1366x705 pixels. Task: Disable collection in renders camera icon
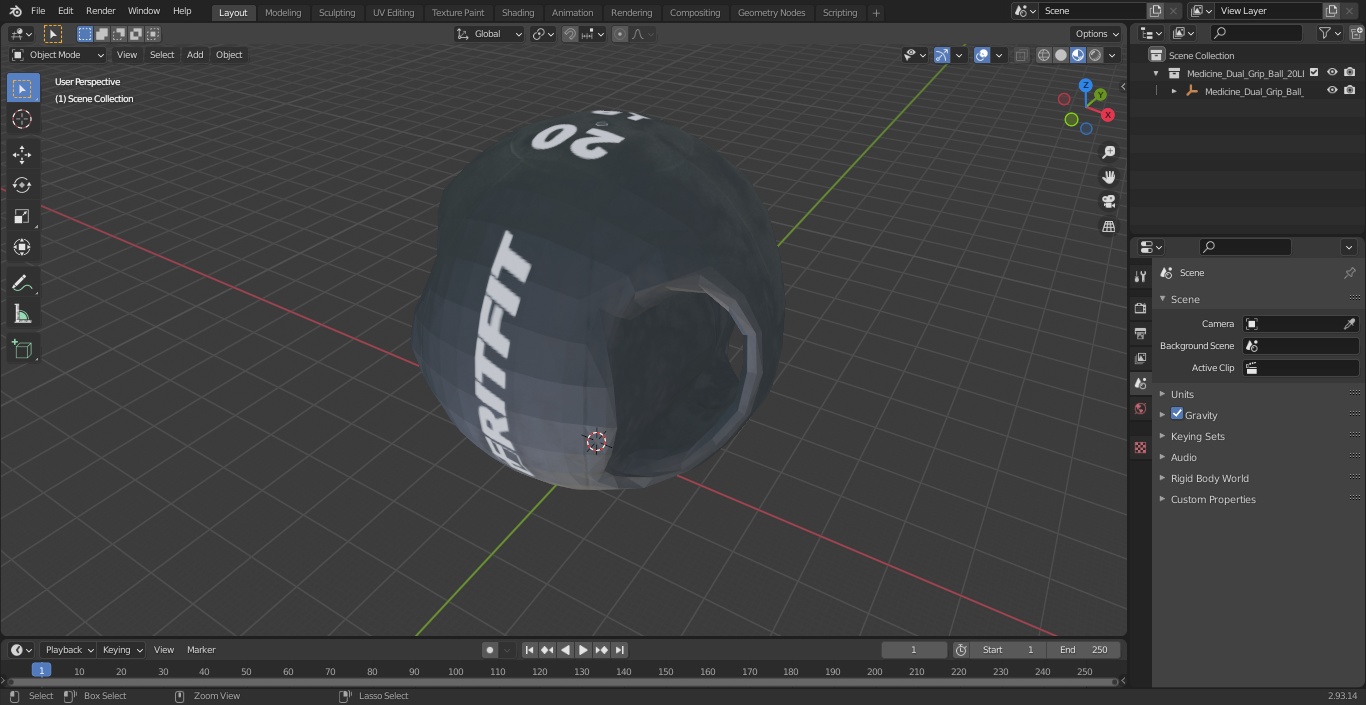pos(1350,72)
